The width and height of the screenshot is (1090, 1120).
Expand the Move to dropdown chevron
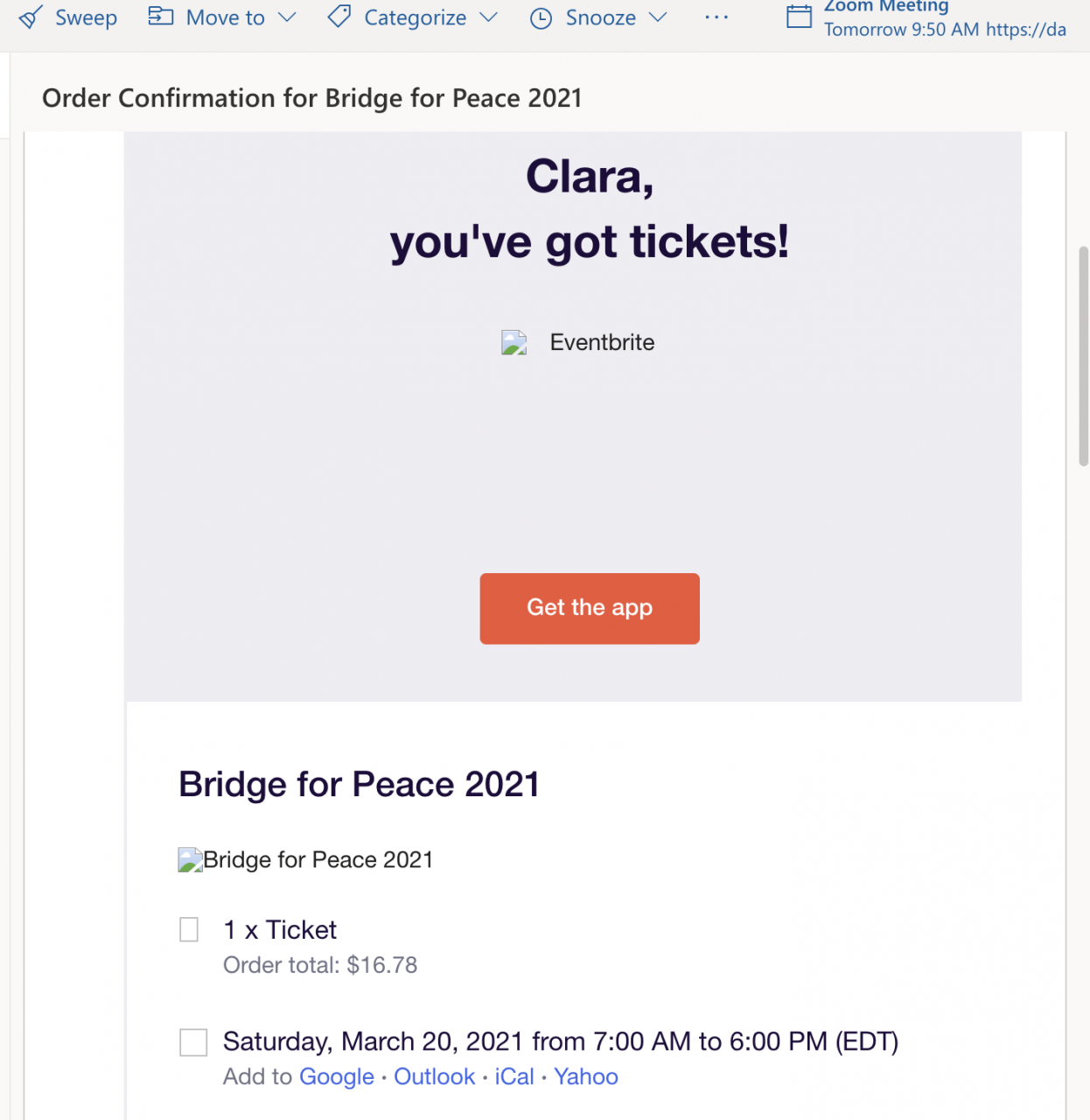287,17
